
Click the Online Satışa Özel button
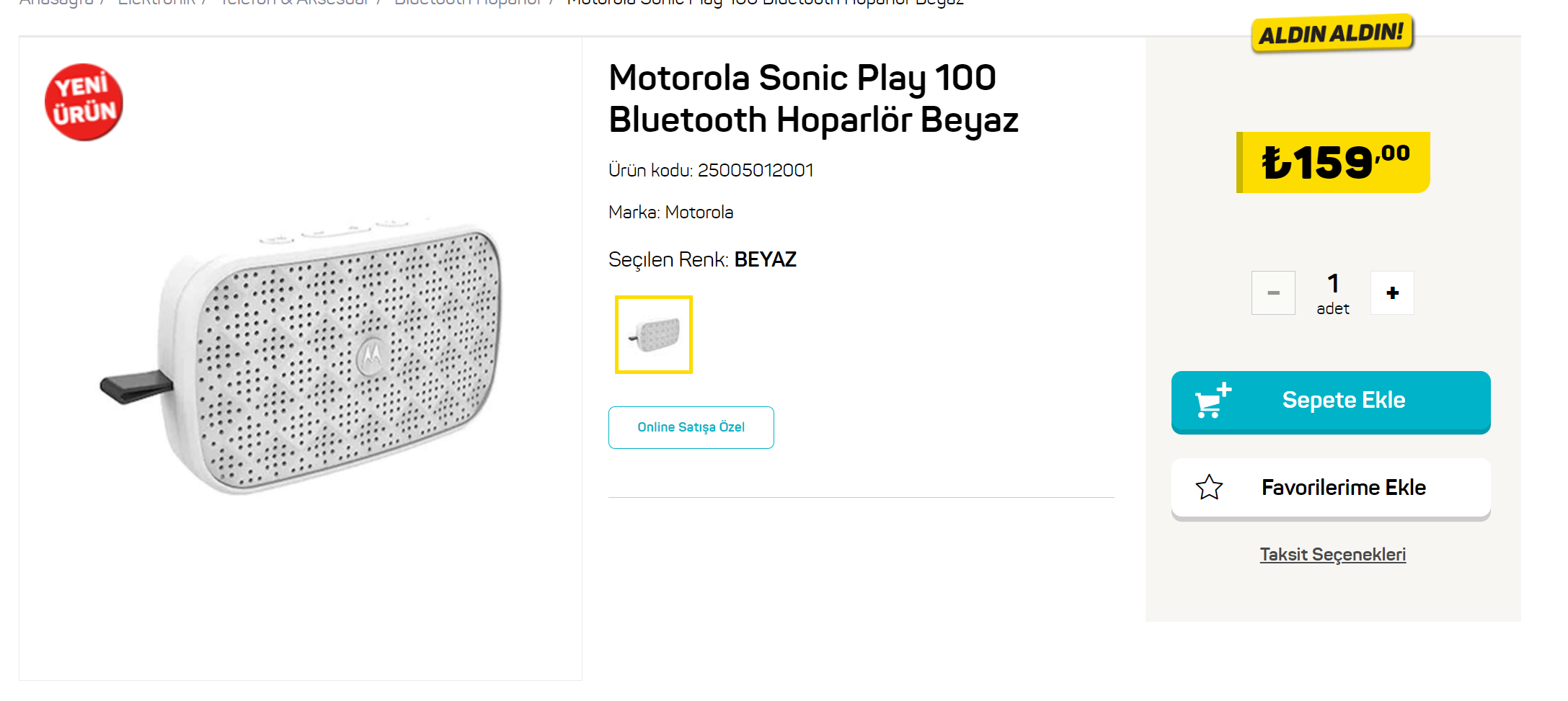point(691,427)
